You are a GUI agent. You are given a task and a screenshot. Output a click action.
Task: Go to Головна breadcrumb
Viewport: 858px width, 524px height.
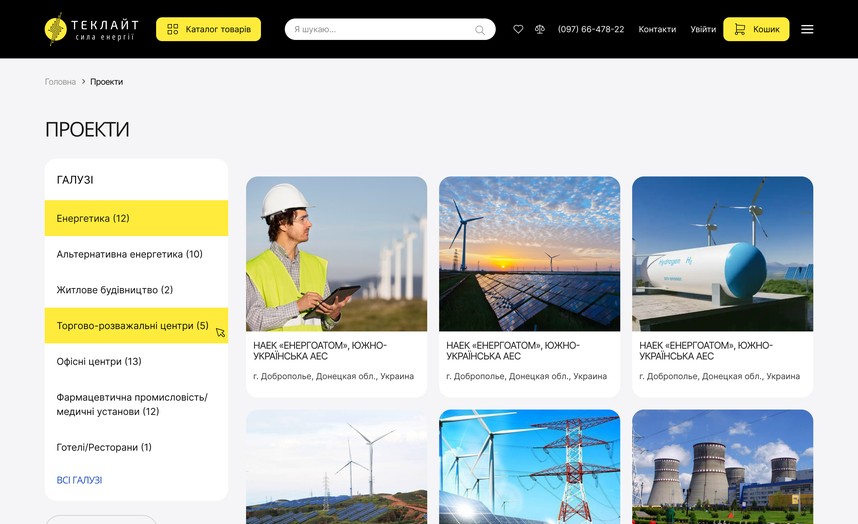[x=60, y=82]
